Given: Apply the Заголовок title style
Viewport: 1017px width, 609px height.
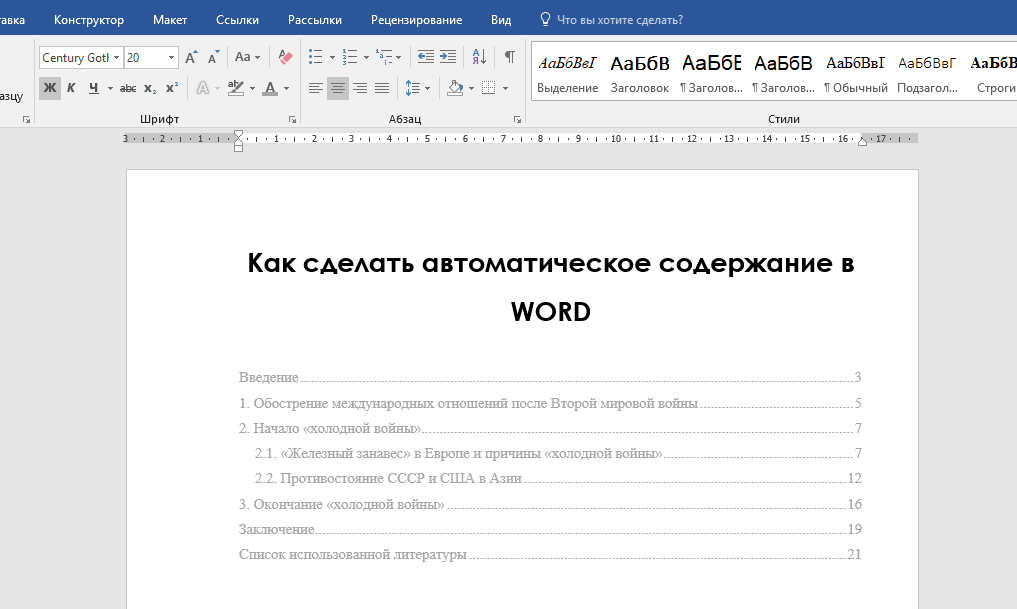Looking at the screenshot, I should coord(640,73).
